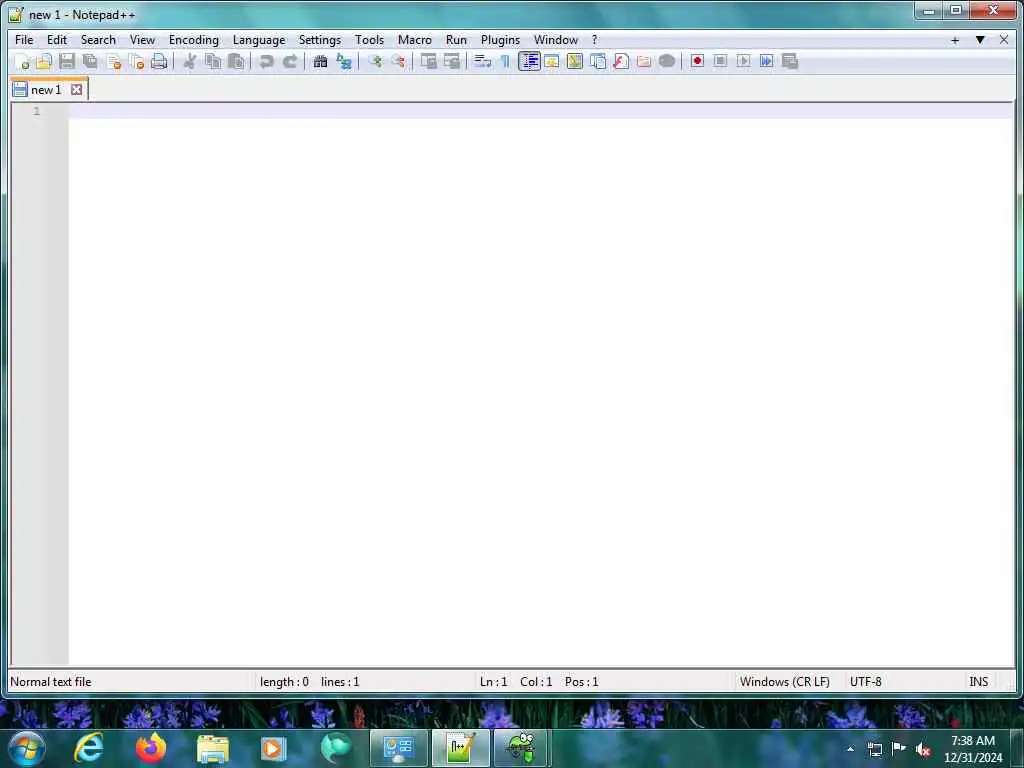Cut selection with scissors icon

click(189, 61)
